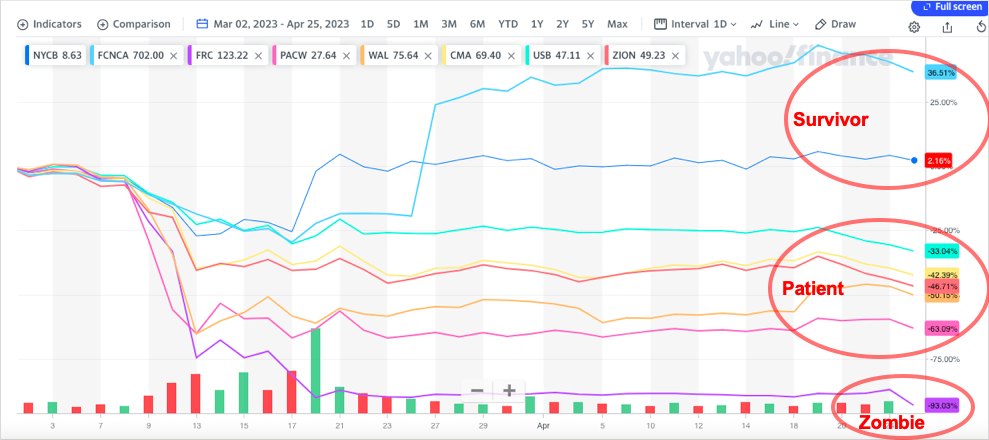Click the USB 47.11 legend label
This screenshot has width=989, height=440.
coord(557,55)
